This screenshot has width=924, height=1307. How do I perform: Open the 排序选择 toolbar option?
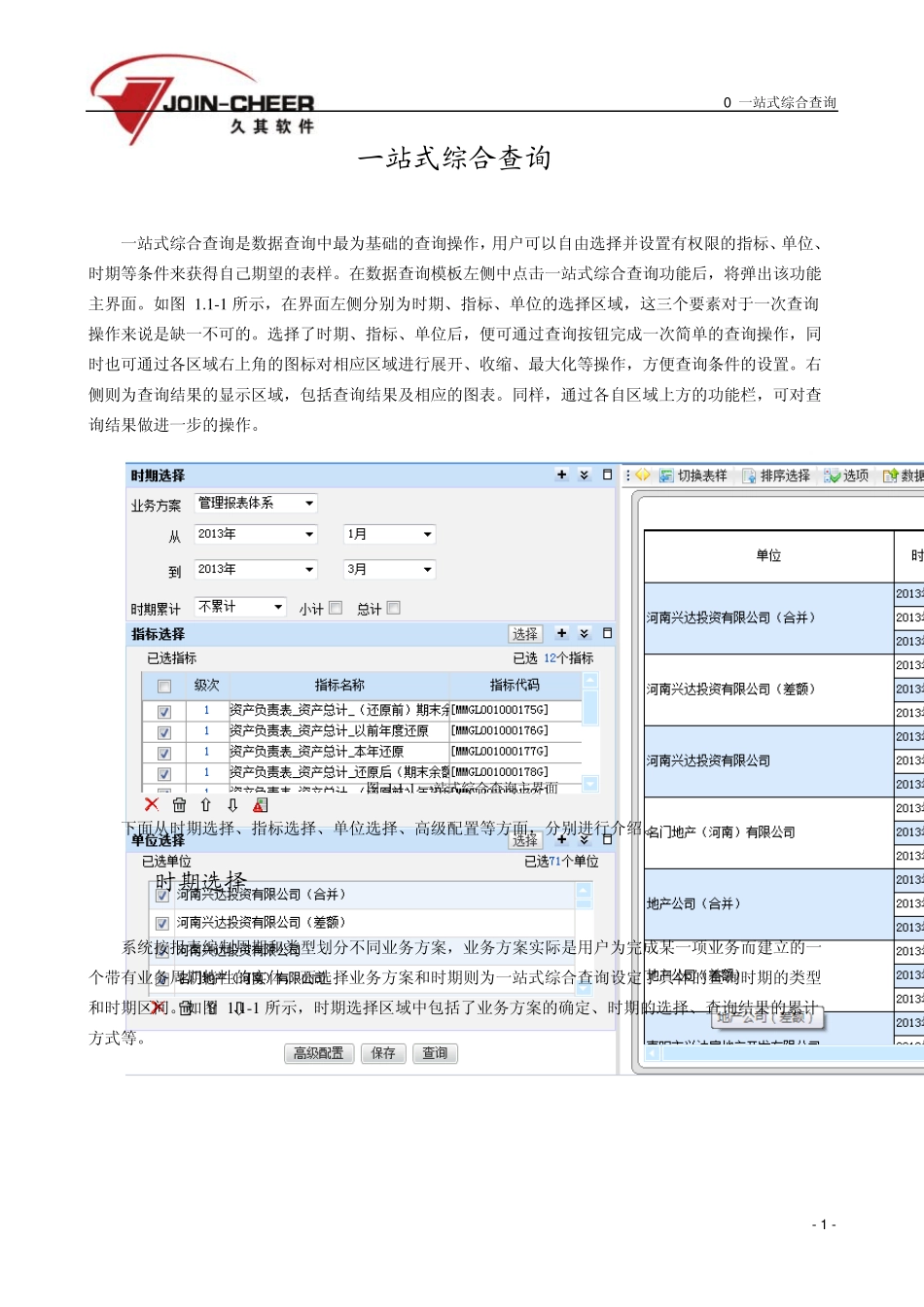pos(776,475)
